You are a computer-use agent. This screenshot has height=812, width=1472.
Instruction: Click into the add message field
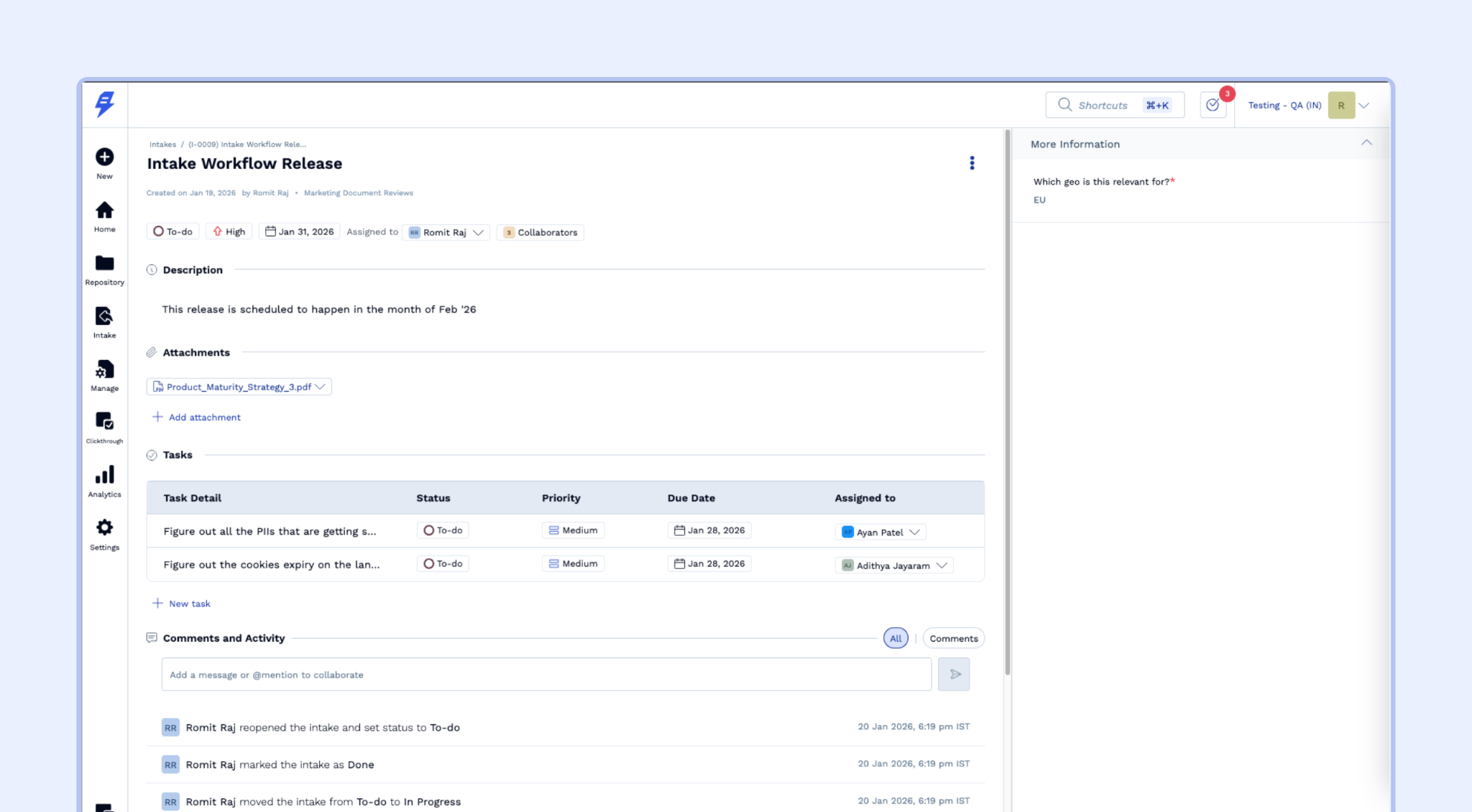[546, 675]
